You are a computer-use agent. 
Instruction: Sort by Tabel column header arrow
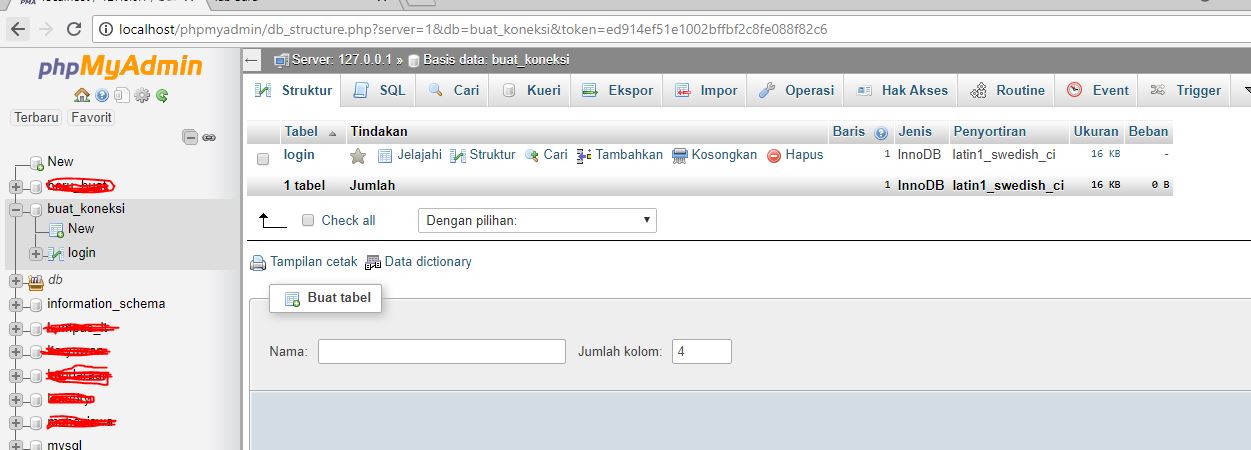click(332, 132)
